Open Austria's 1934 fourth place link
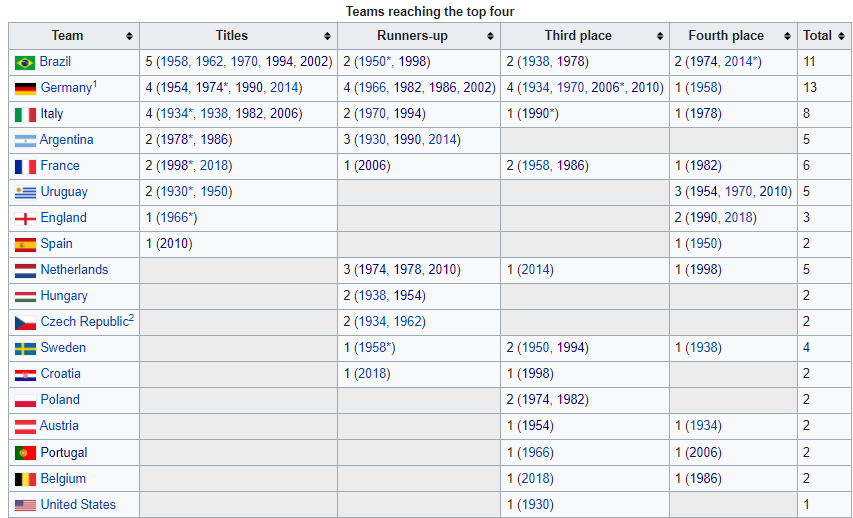This screenshot has width=853, height=518. pos(703,426)
